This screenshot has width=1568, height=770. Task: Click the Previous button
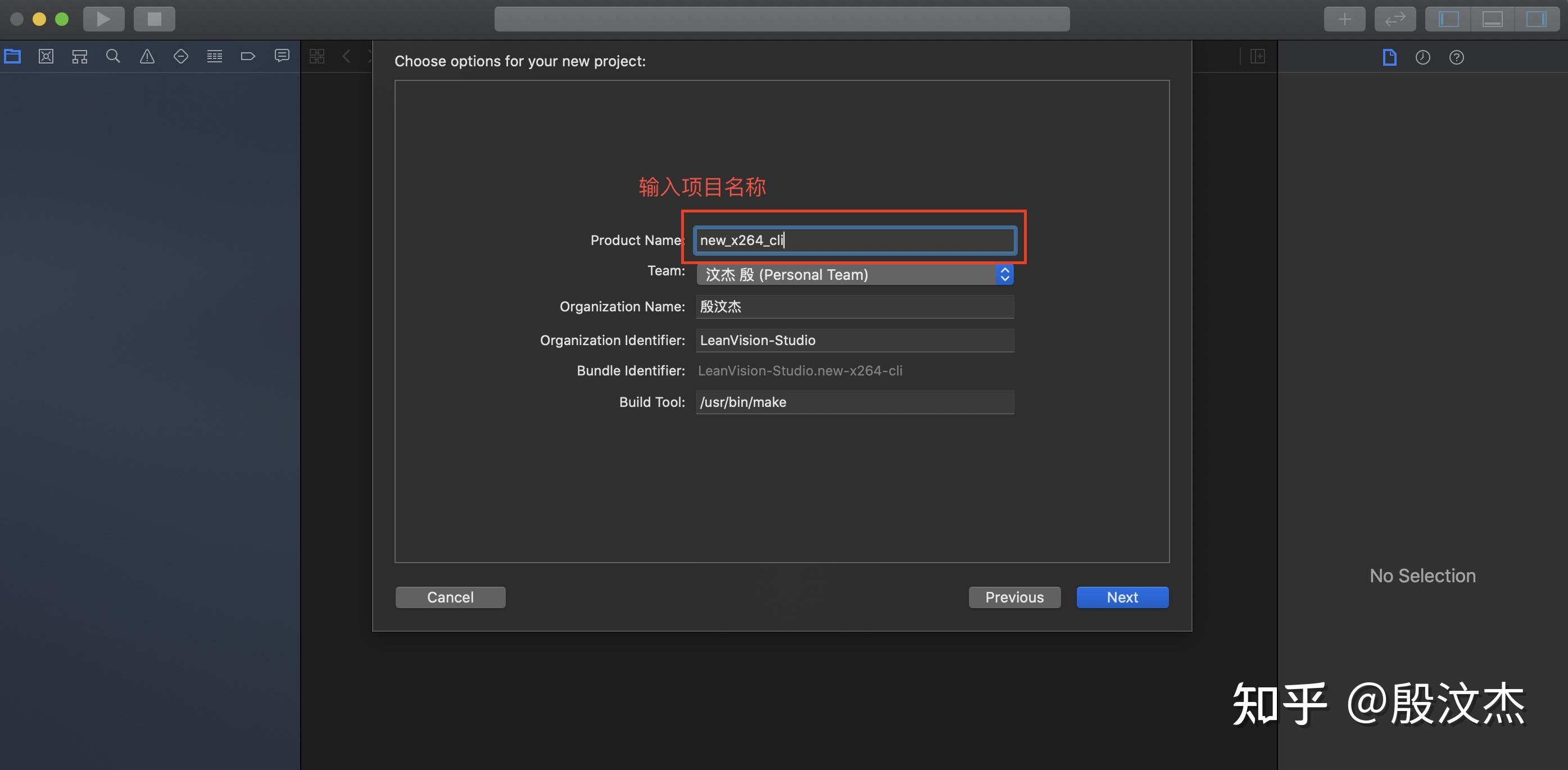[x=1014, y=597]
